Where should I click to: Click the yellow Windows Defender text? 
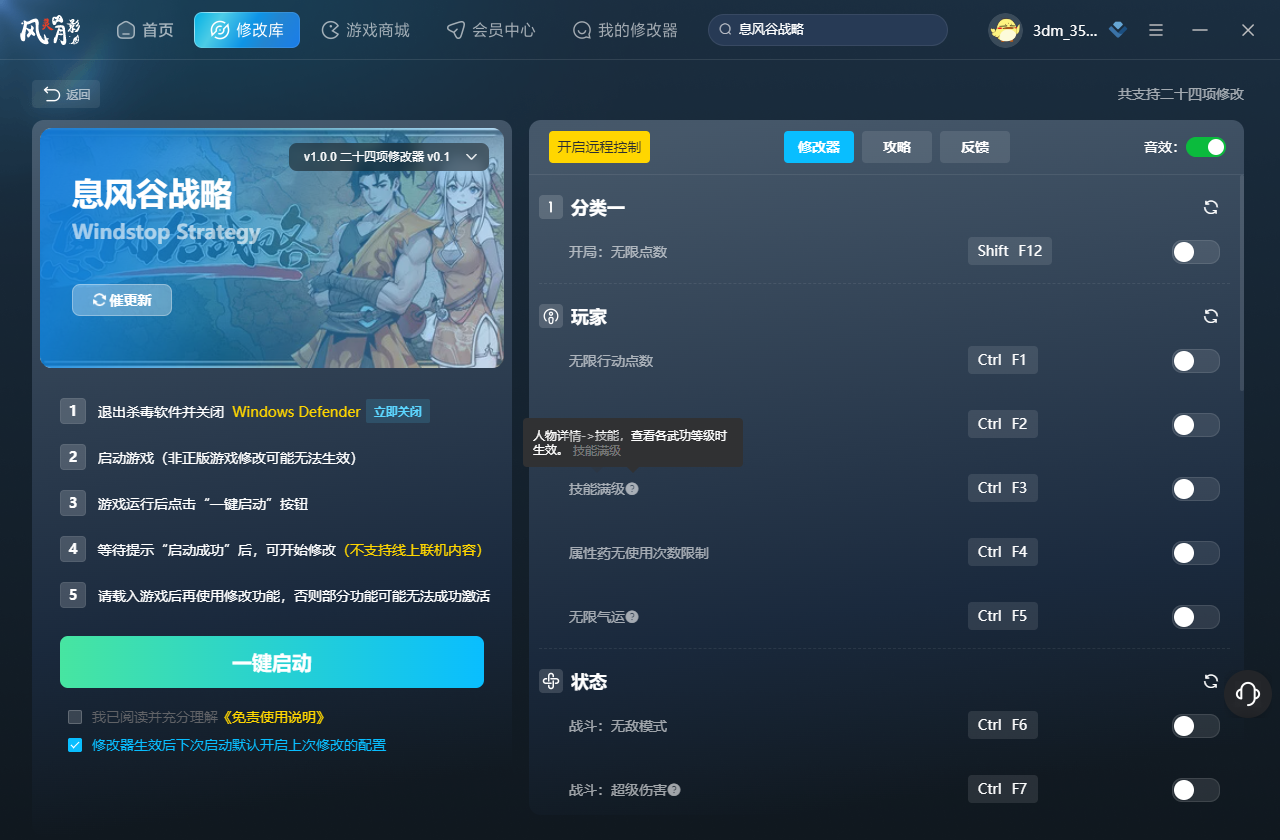click(x=296, y=412)
